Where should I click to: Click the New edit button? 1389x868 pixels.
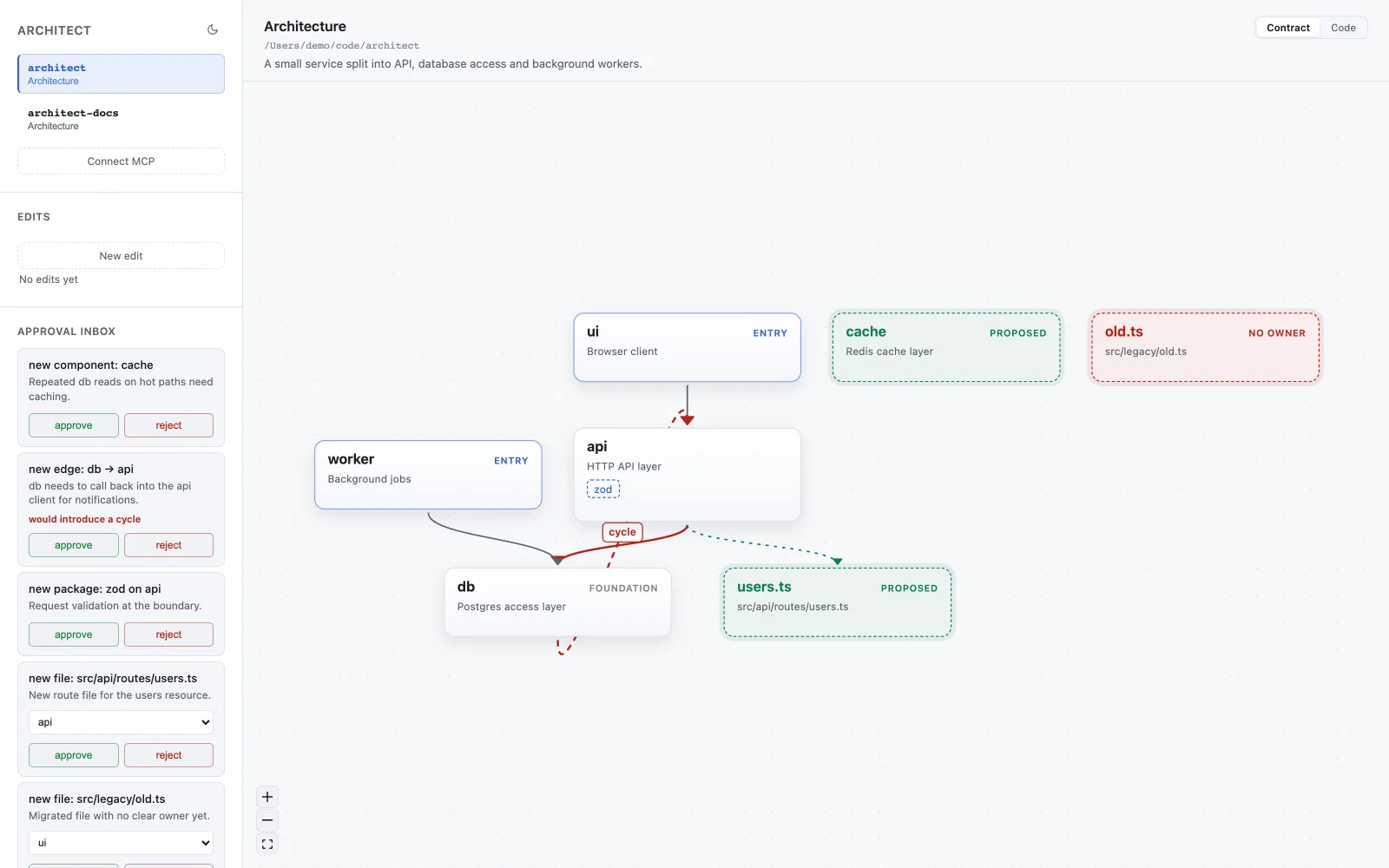click(x=121, y=256)
